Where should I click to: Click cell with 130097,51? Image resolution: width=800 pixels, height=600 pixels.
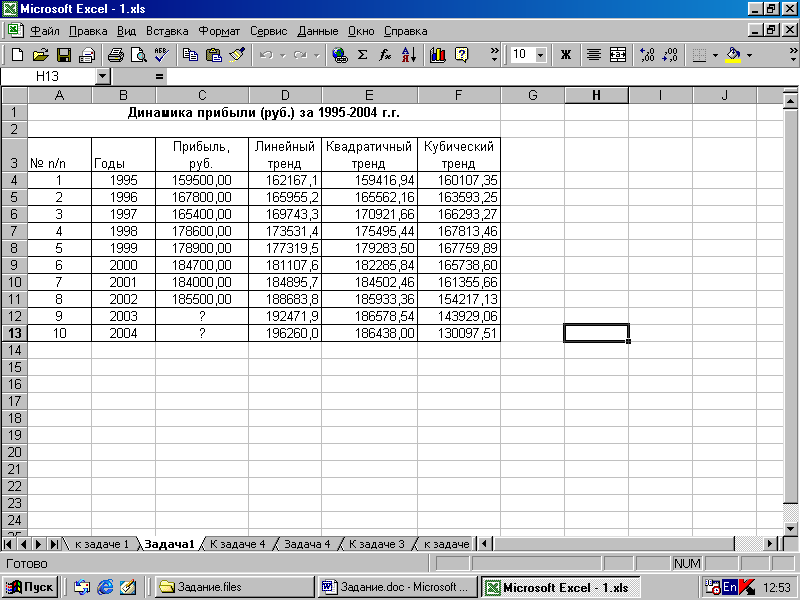tap(459, 333)
